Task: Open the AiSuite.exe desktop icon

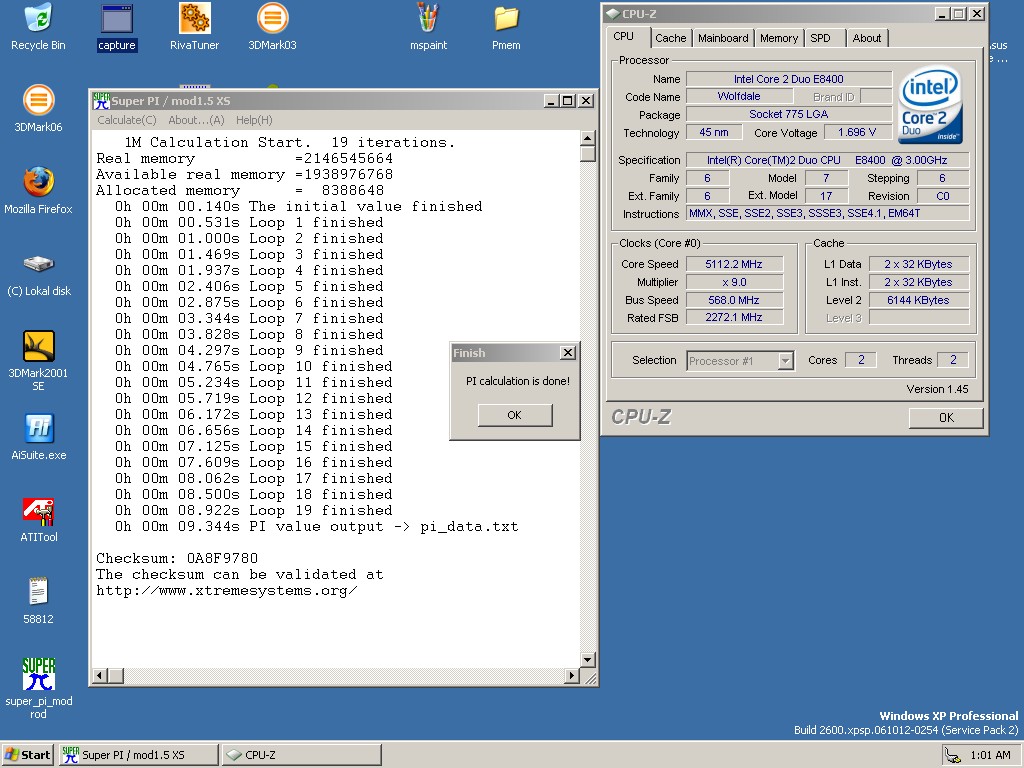Action: coord(39,437)
